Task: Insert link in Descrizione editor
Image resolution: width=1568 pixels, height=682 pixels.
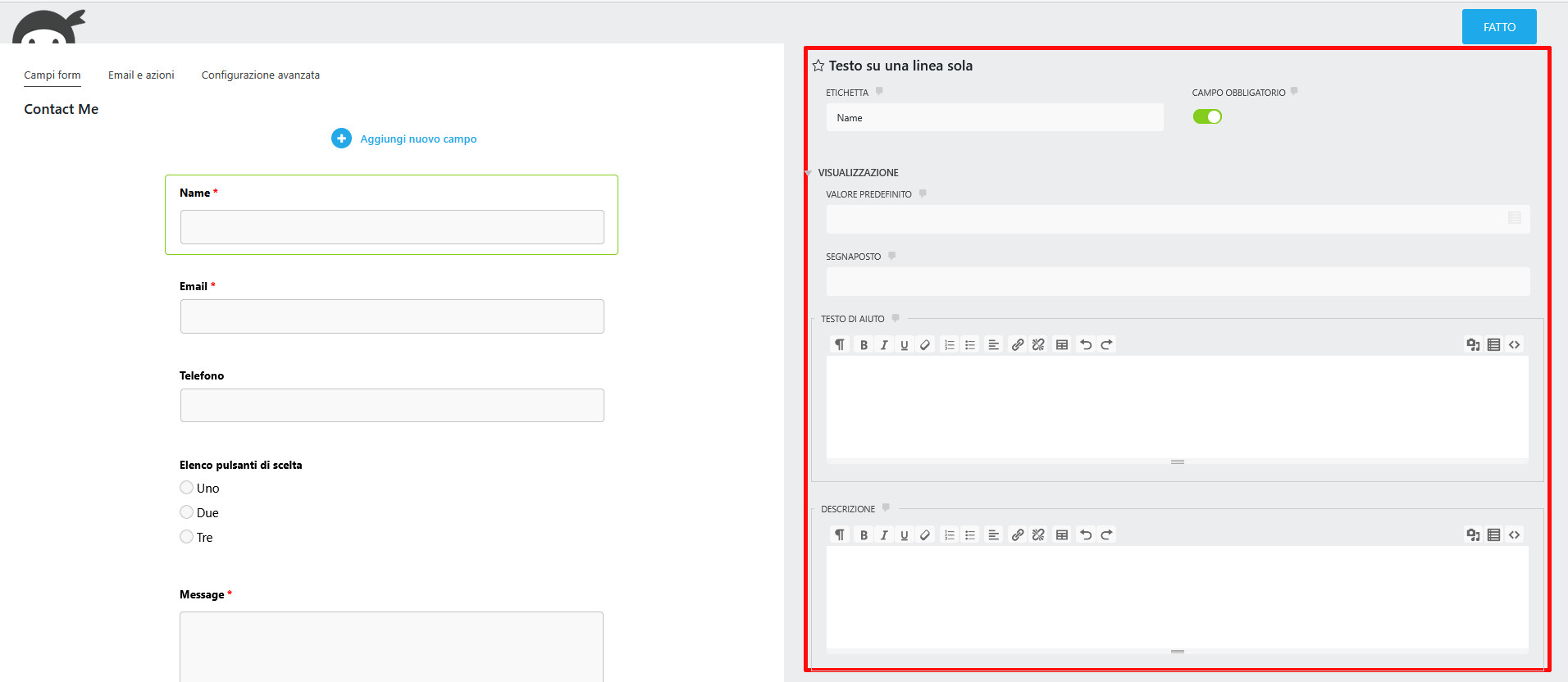Action: tap(1018, 535)
